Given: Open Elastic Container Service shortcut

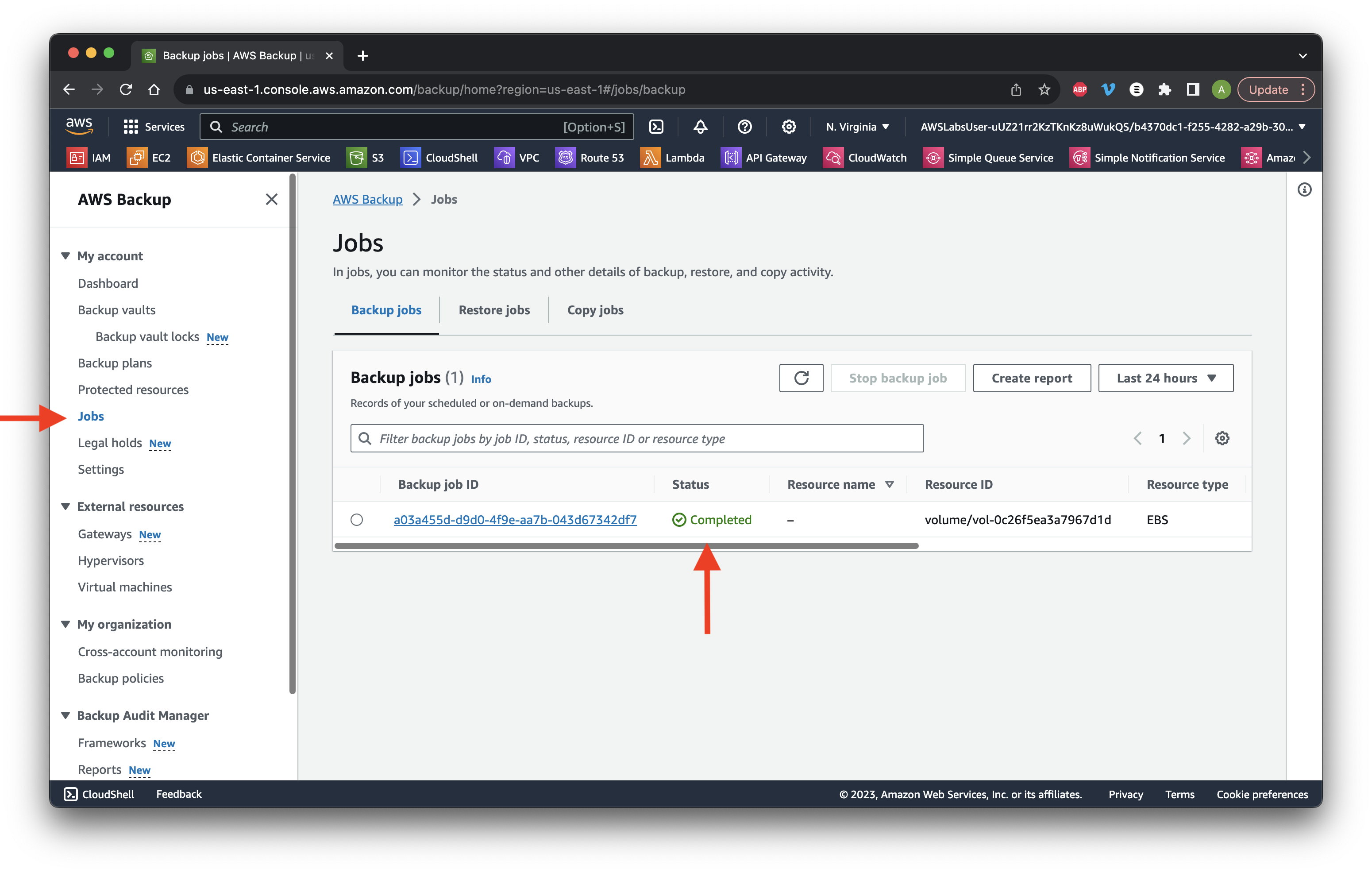Looking at the screenshot, I should click(259, 158).
